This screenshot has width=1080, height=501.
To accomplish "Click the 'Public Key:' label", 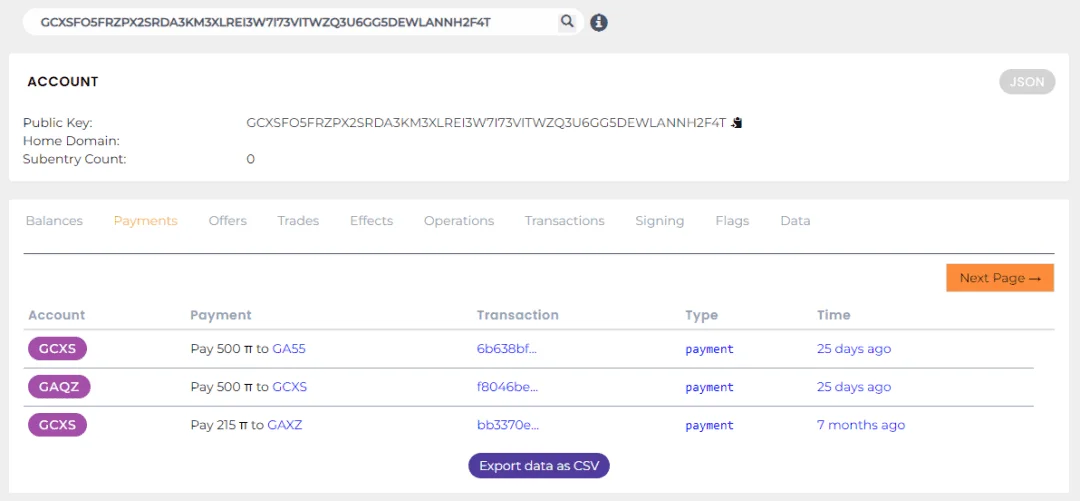I will [x=58, y=123].
